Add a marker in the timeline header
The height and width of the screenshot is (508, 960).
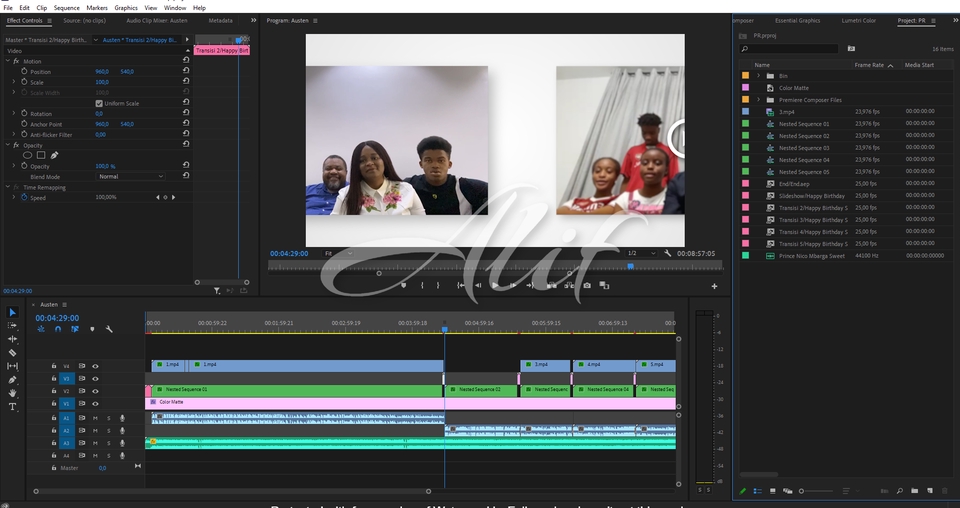[92, 329]
